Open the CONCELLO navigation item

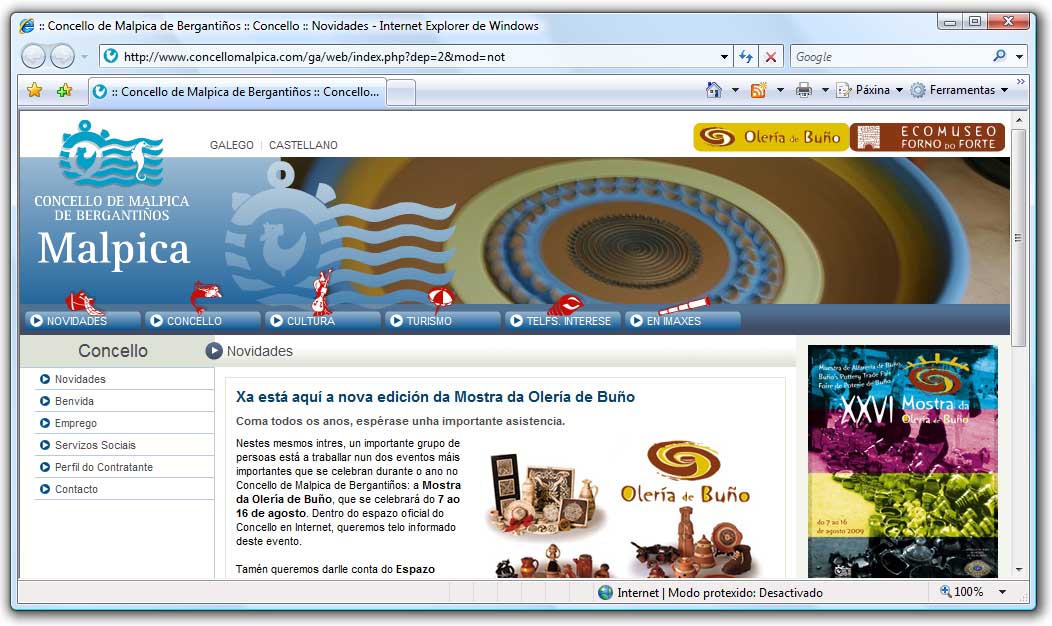click(203, 321)
